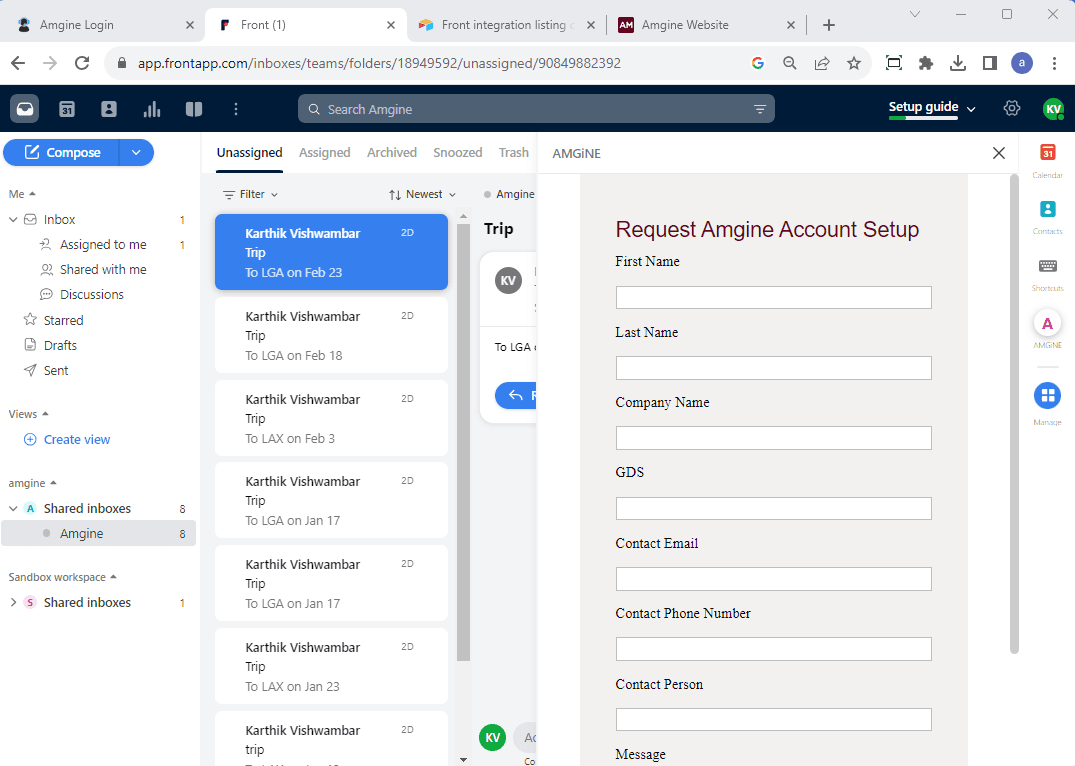Open the browser downloads icon
The image size is (1075, 766).
(x=958, y=63)
